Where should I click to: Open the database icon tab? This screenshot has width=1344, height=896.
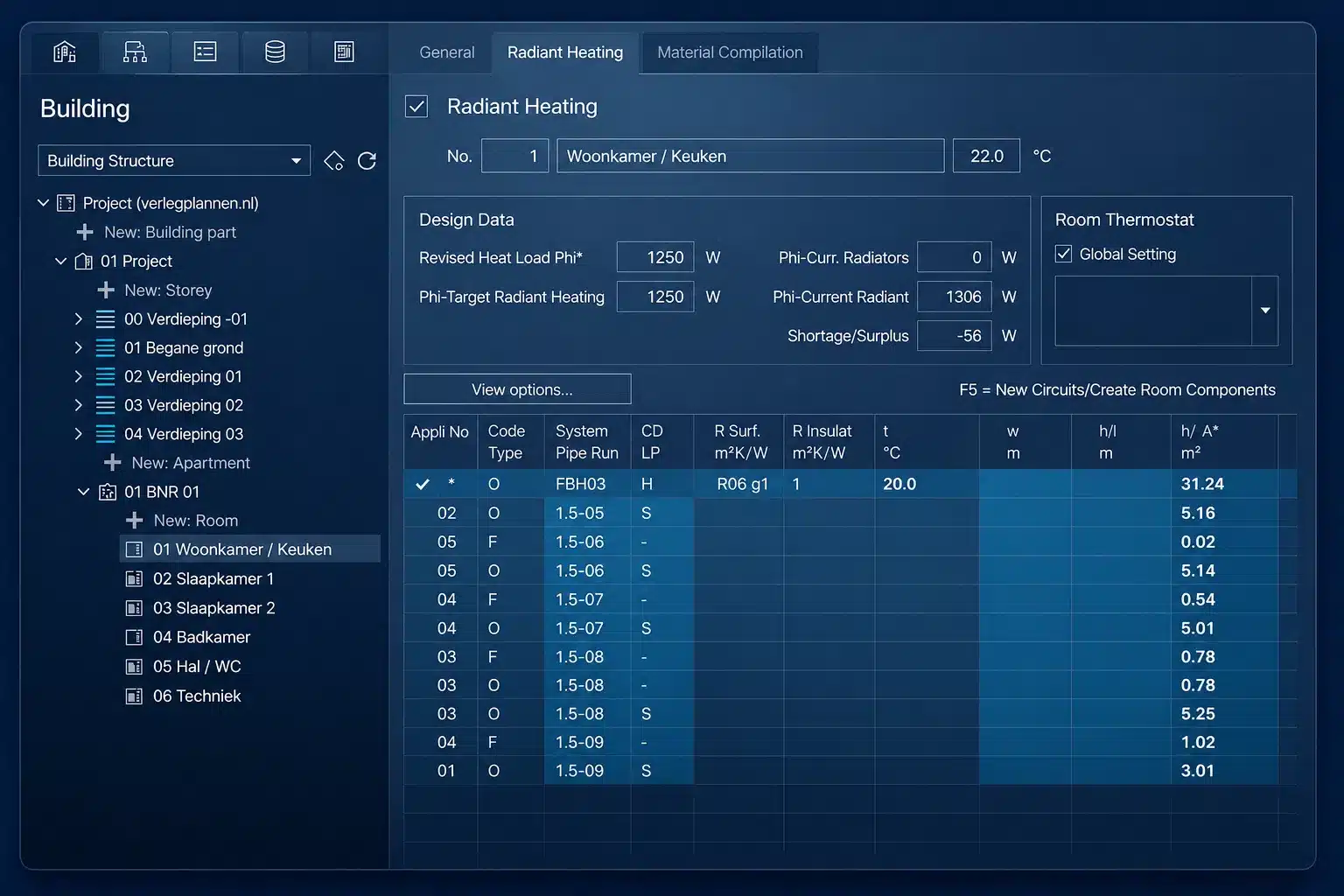[275, 52]
